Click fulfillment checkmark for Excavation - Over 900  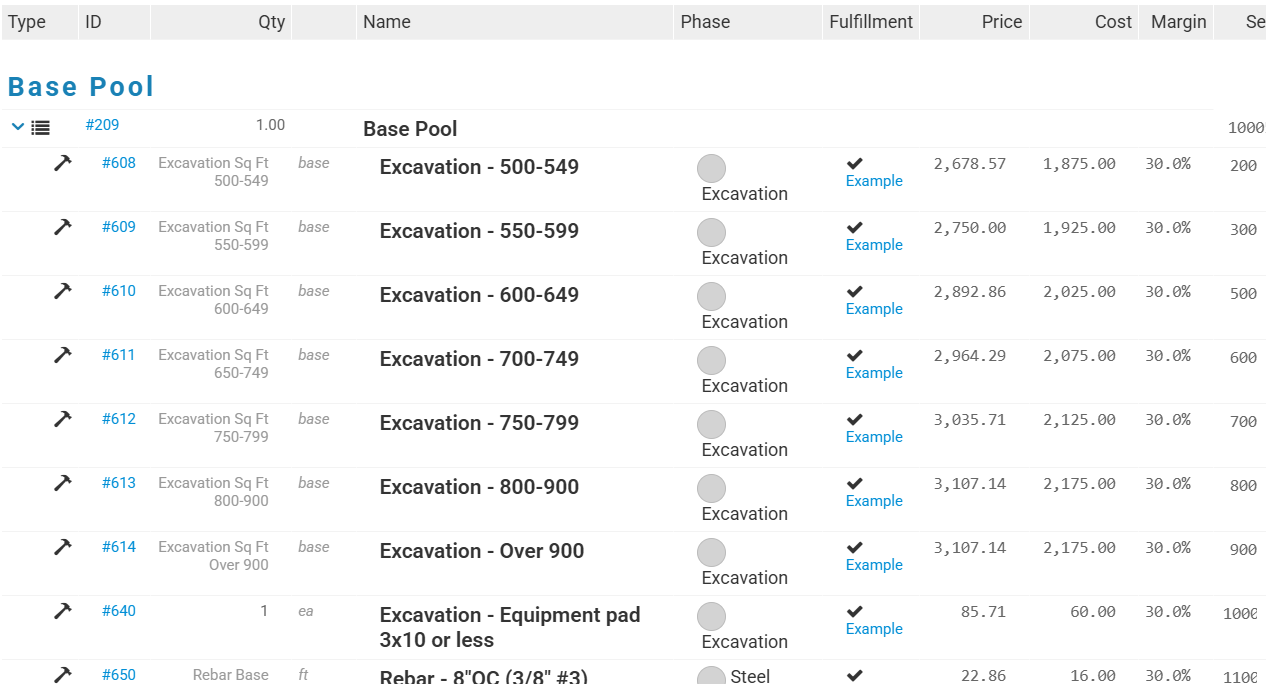(x=855, y=548)
